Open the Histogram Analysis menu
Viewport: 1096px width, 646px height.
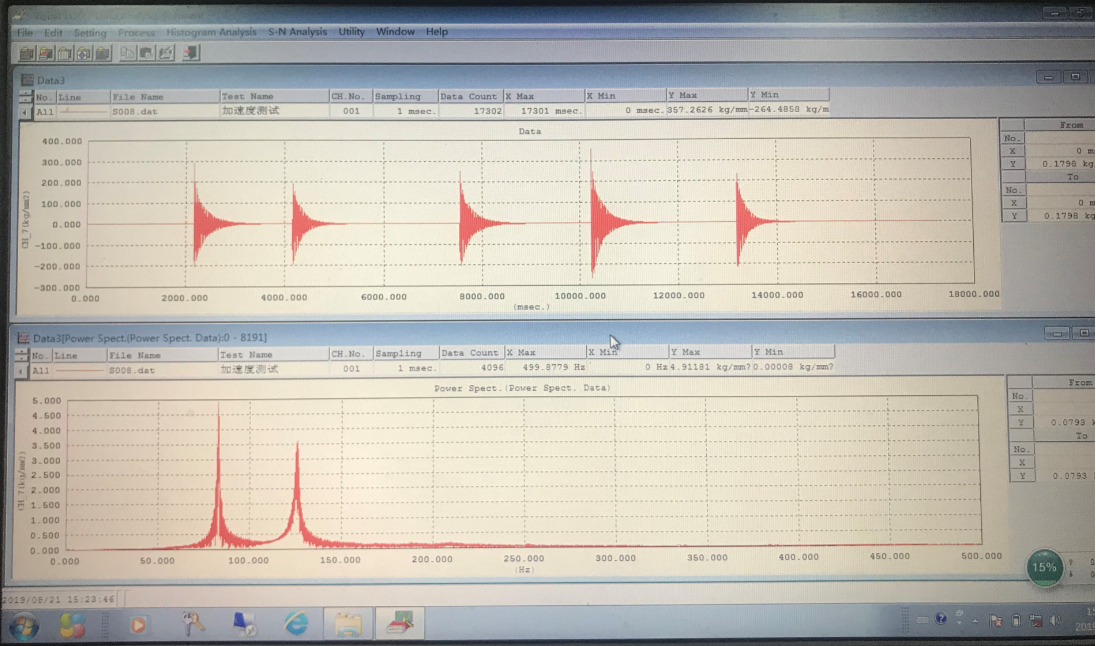click(x=211, y=32)
